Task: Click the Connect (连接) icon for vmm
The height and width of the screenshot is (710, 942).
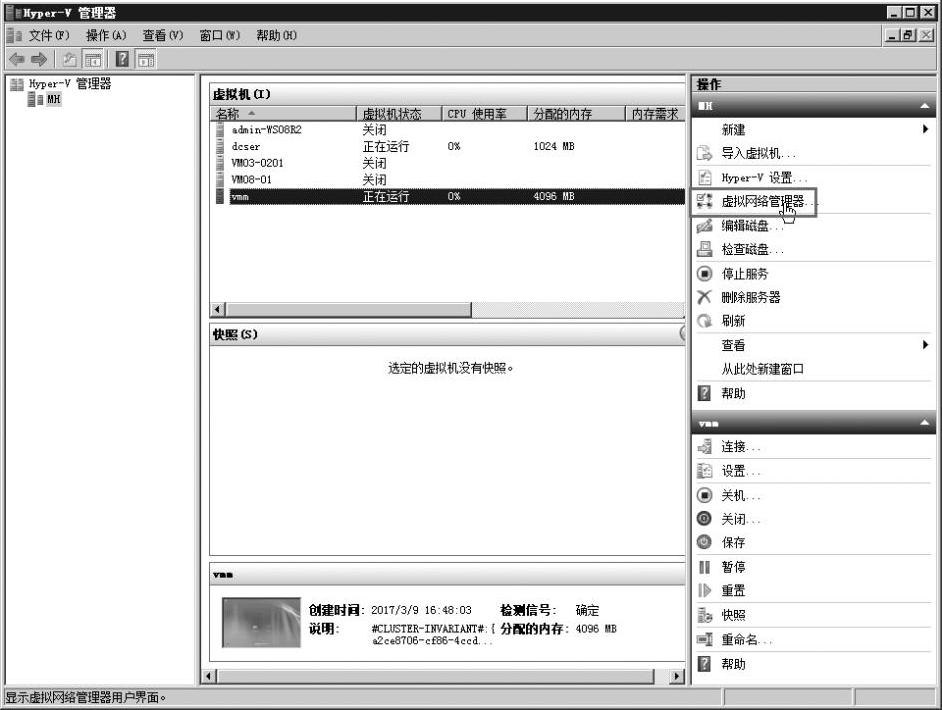Action: [704, 446]
